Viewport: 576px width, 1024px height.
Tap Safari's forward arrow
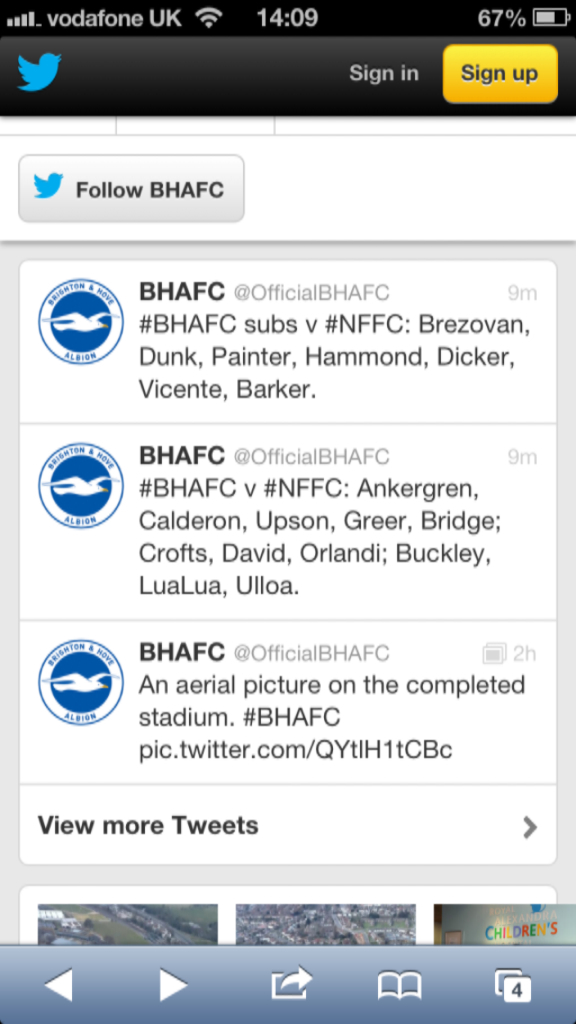click(173, 984)
